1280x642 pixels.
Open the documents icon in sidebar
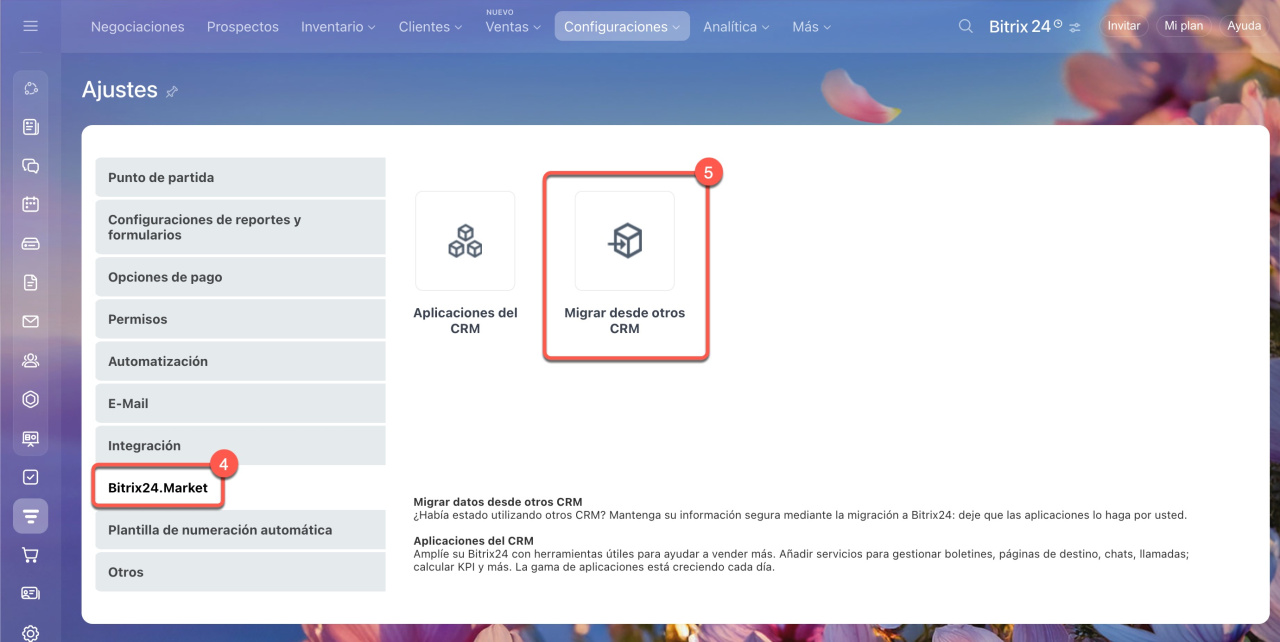point(30,283)
